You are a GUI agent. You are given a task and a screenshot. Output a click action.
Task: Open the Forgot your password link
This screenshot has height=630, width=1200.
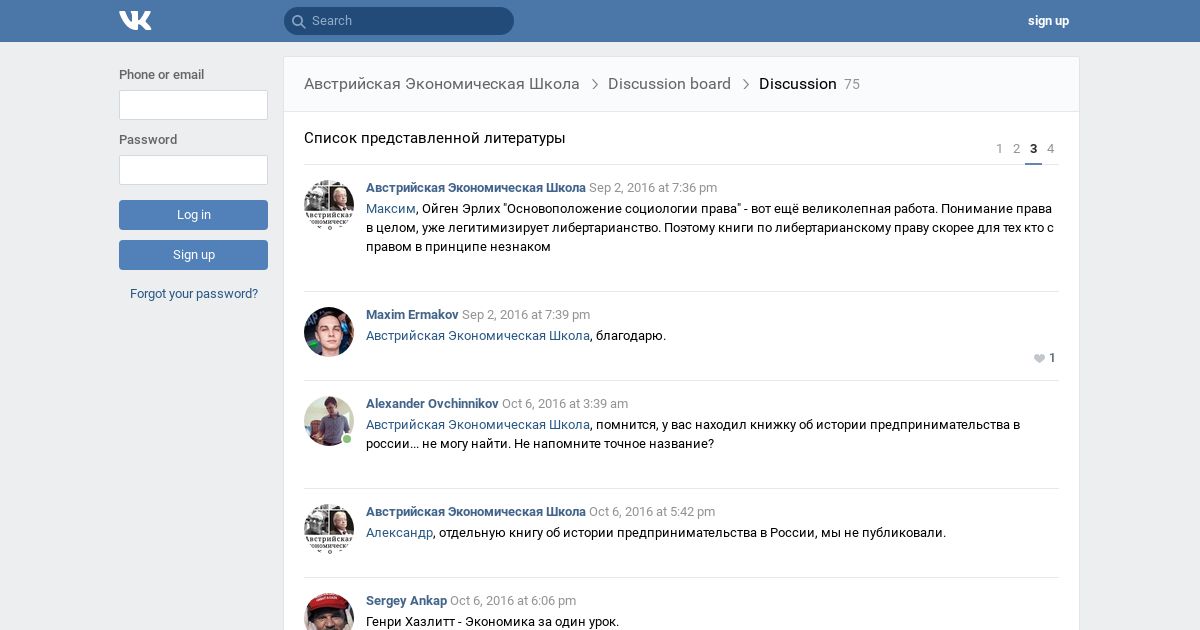[194, 294]
